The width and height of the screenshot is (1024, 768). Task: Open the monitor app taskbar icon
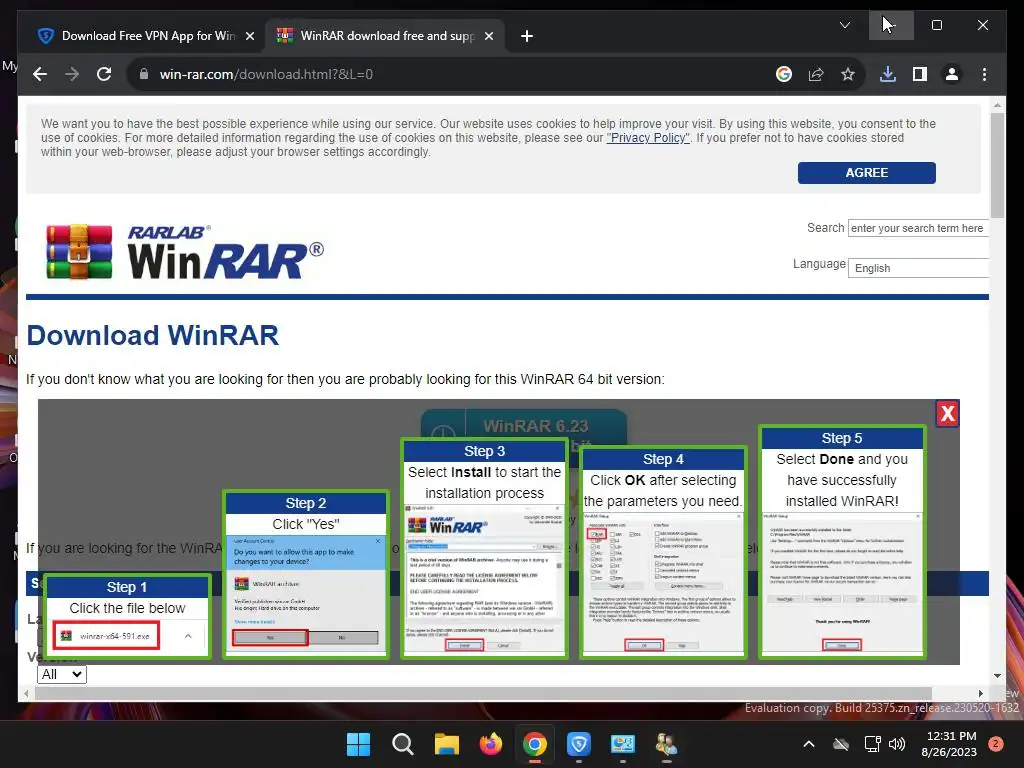pos(622,744)
